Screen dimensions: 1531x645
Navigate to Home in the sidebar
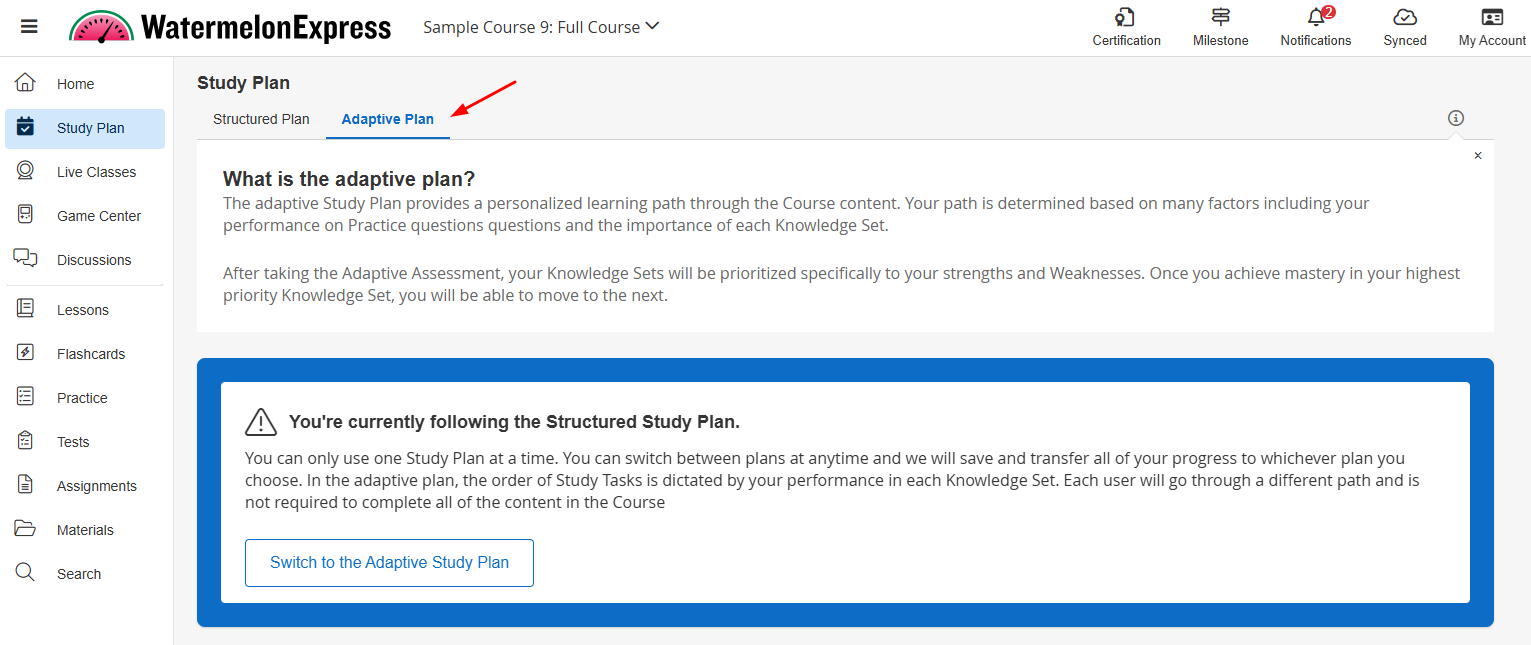coord(75,84)
